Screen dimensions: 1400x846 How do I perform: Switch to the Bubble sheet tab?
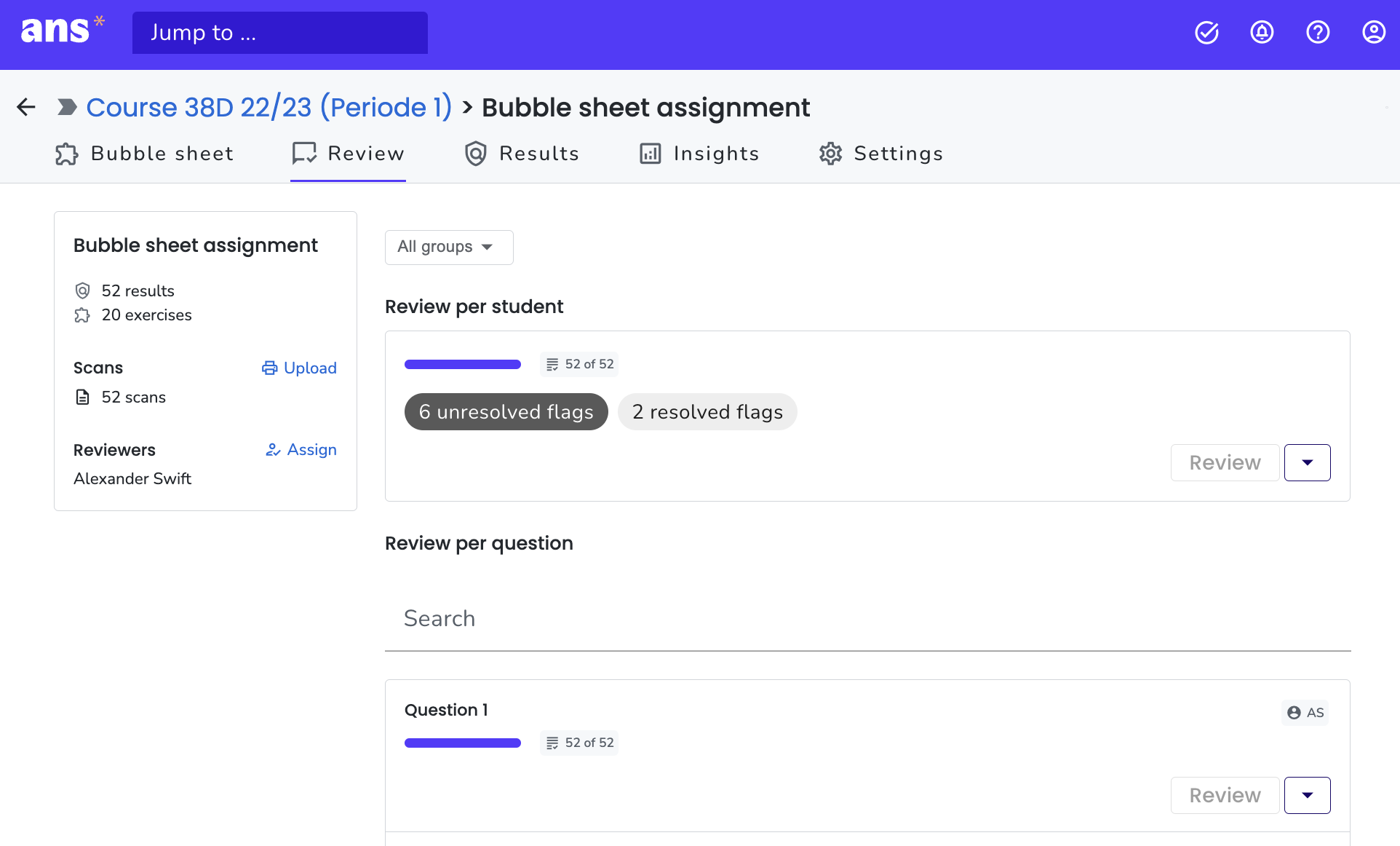coord(146,154)
